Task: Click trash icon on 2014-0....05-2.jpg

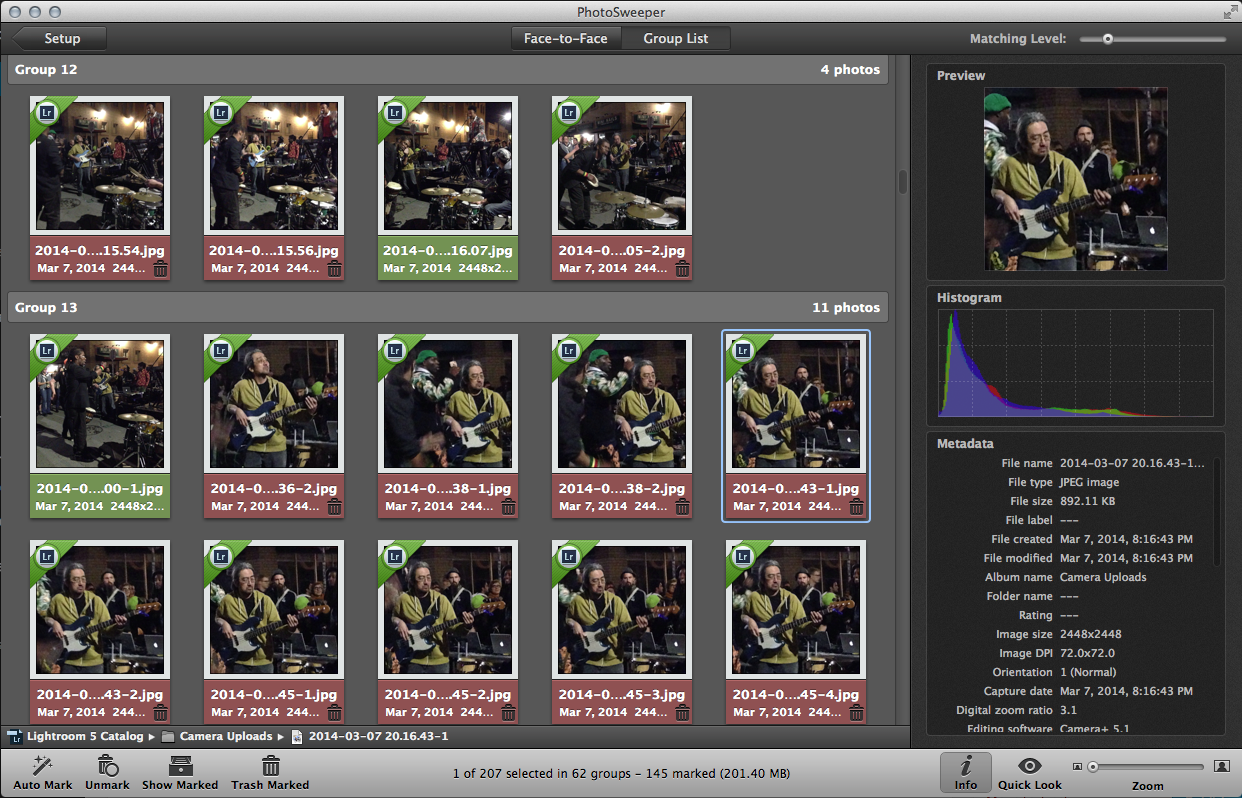Action: click(x=682, y=268)
